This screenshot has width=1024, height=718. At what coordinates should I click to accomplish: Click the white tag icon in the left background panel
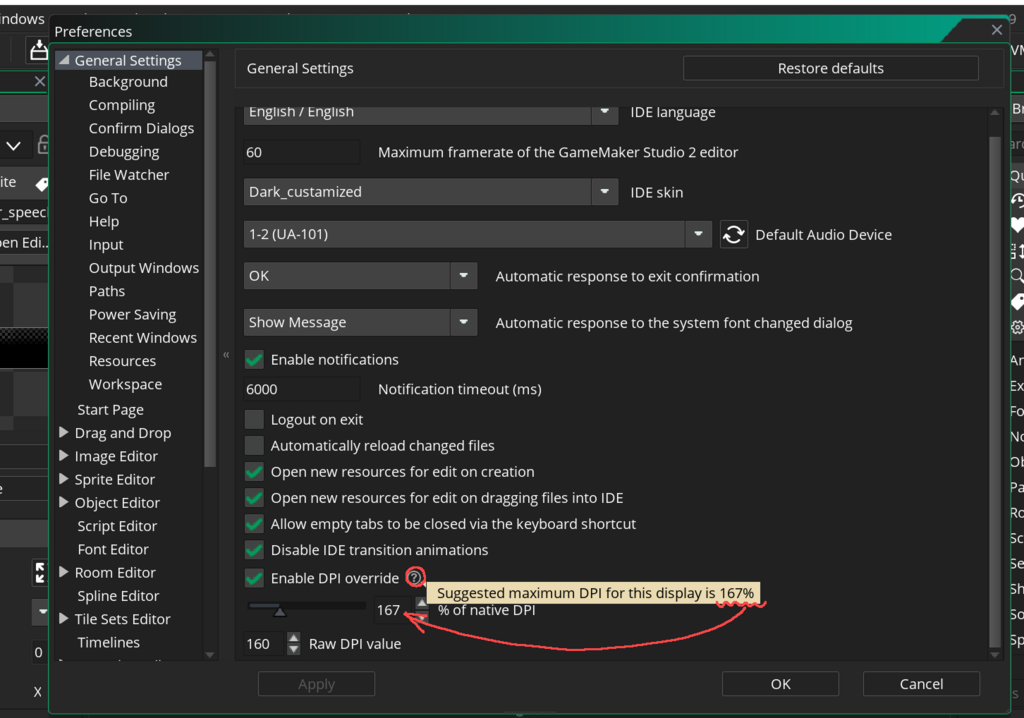[x=42, y=184]
